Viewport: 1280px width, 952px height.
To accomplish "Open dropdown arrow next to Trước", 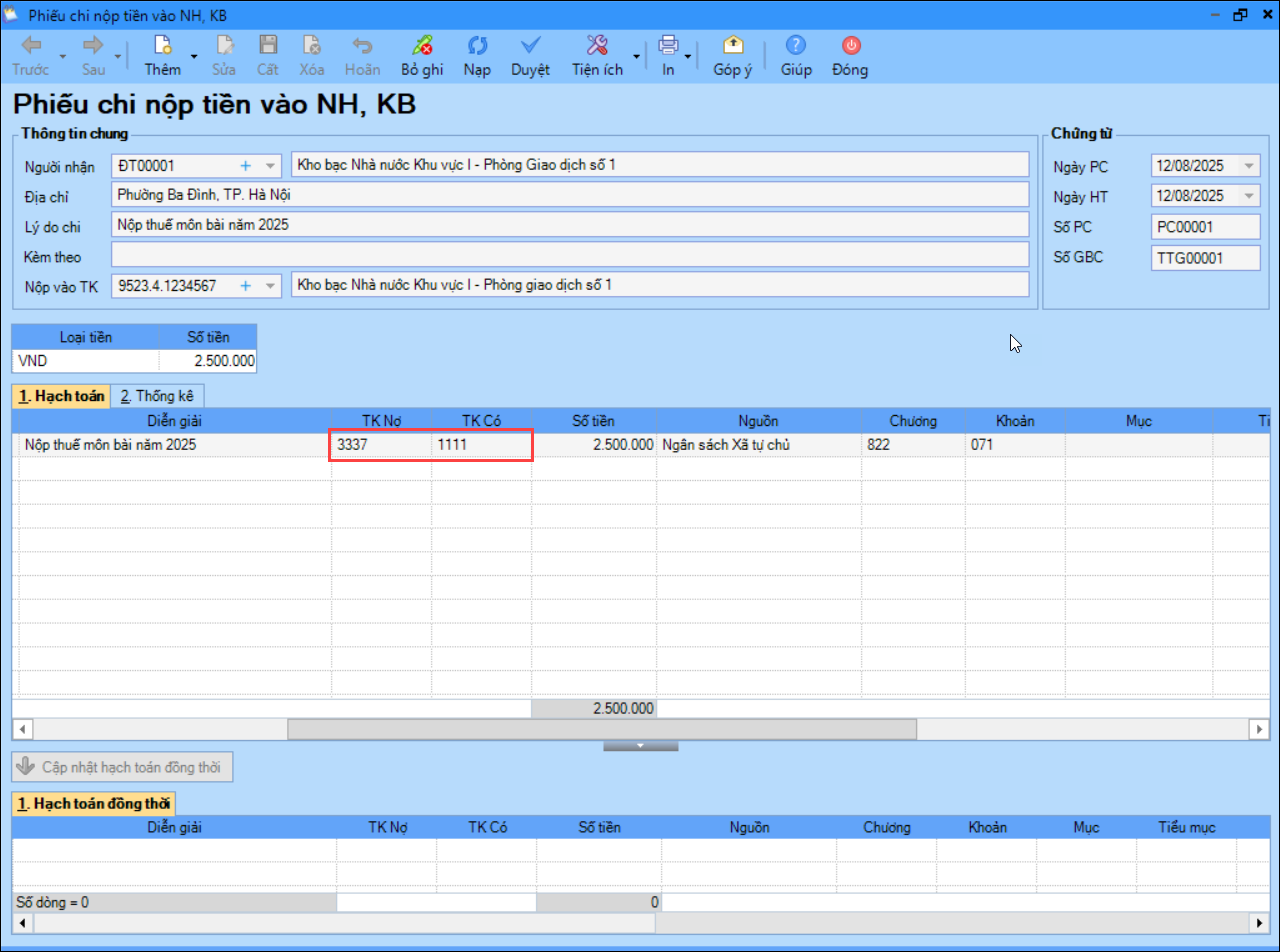I will pyautogui.click(x=63, y=56).
